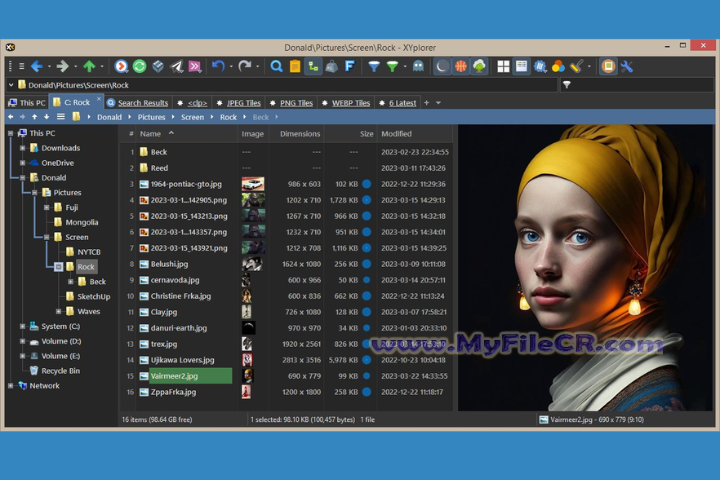Click the blue F font icon

pos(349,67)
